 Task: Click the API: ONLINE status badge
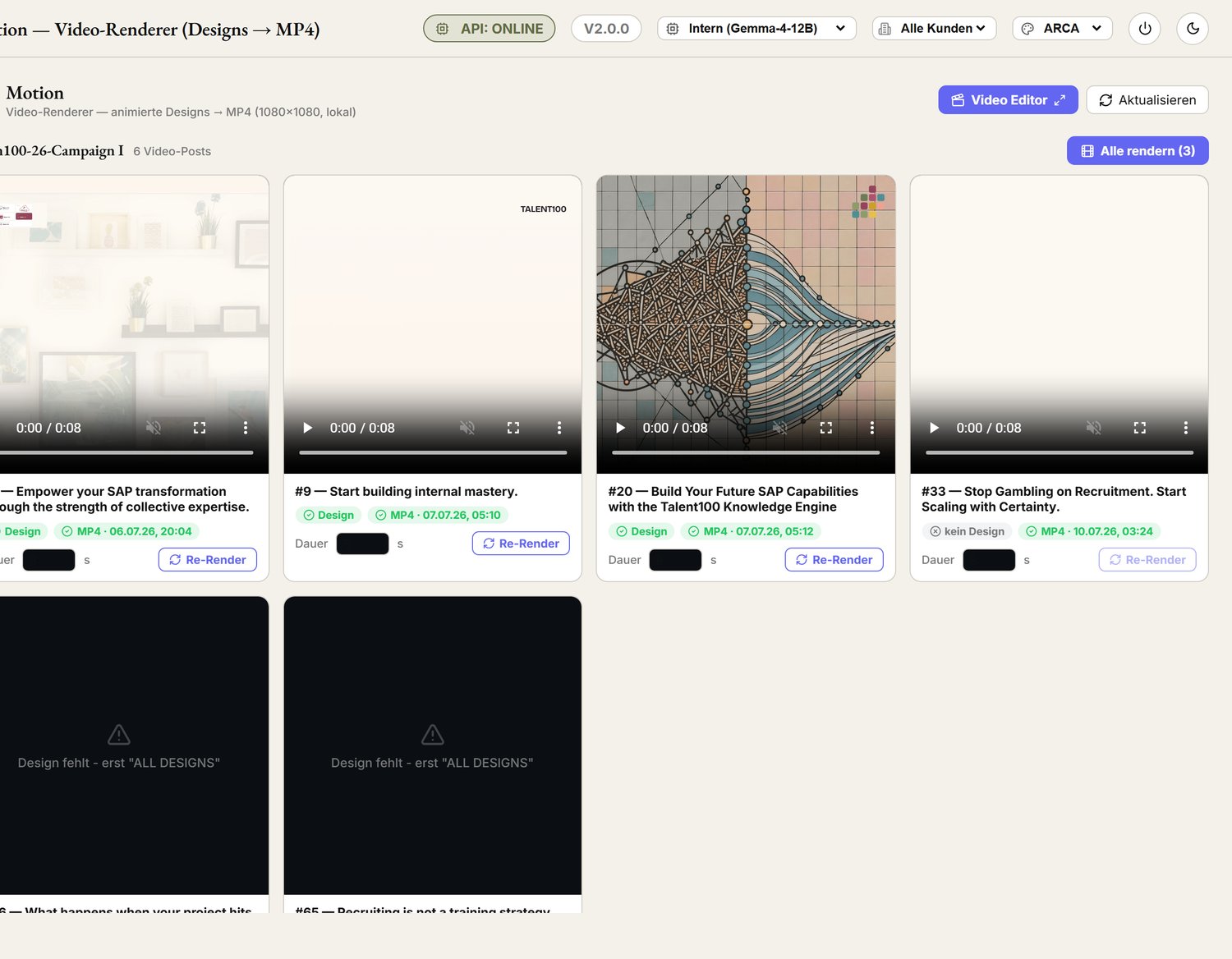(490, 29)
